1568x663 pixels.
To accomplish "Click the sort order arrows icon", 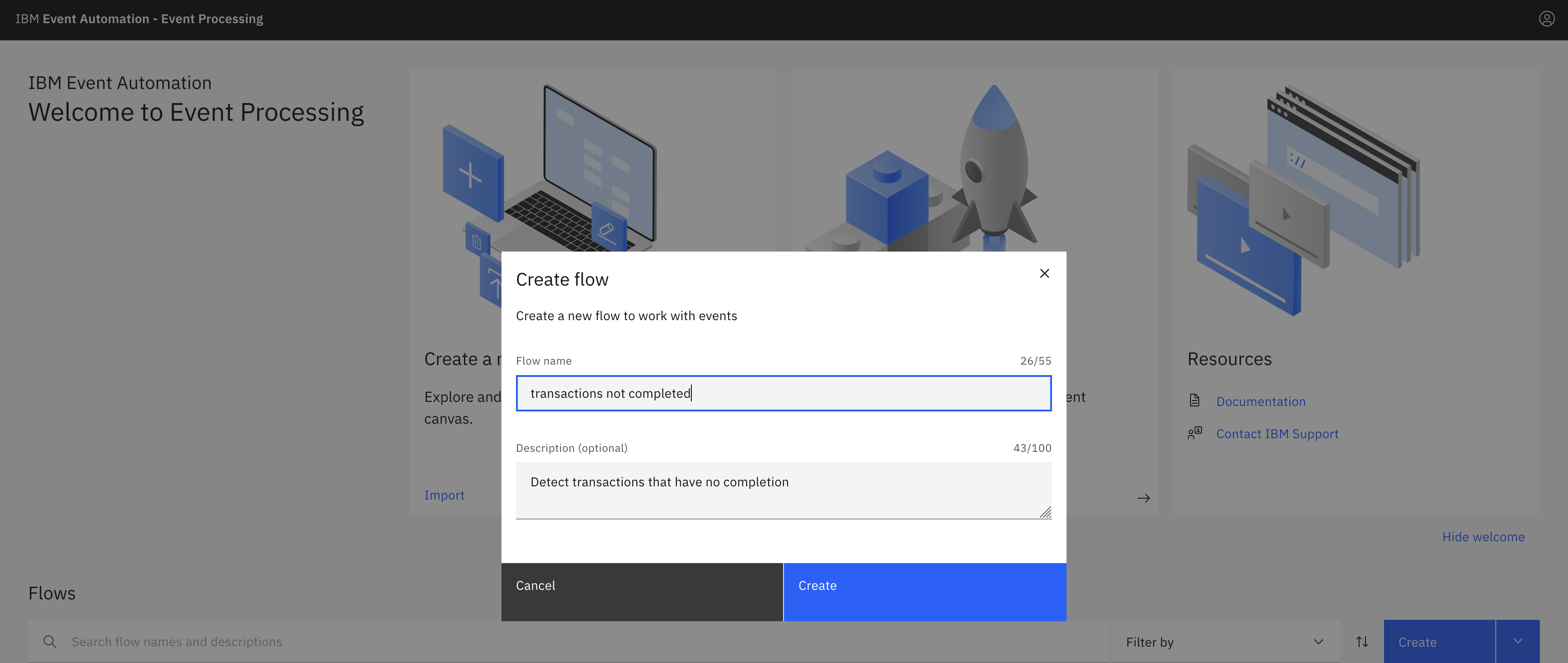I will coord(1362,642).
